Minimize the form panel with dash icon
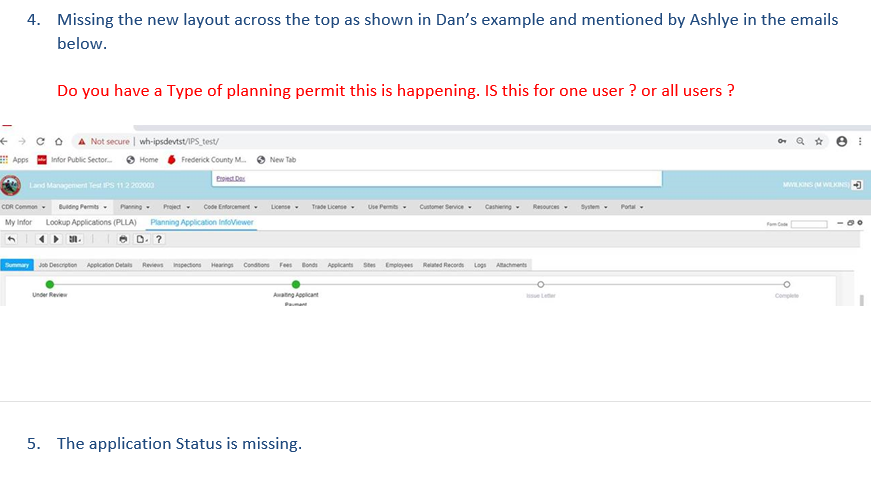This screenshot has height=479, width=879. click(x=840, y=223)
